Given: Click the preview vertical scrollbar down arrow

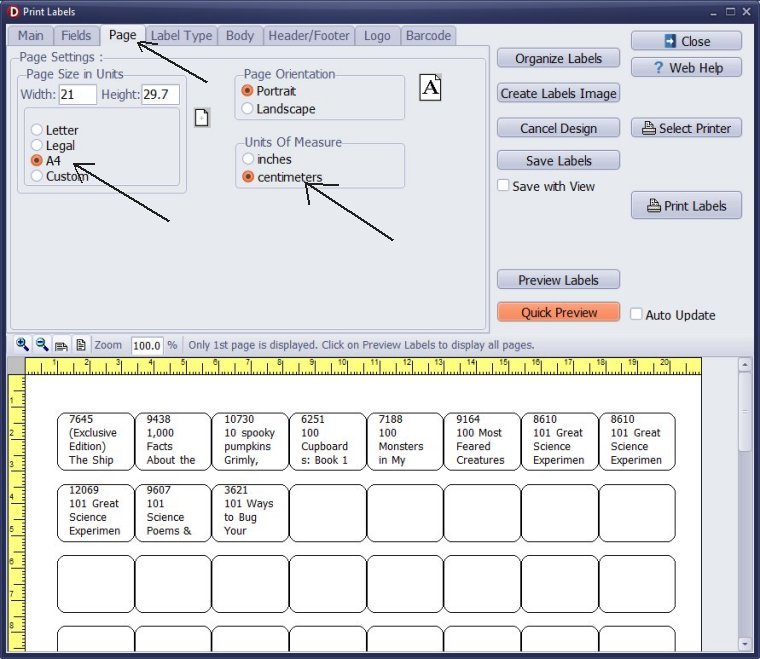Looking at the screenshot, I should tap(744, 643).
